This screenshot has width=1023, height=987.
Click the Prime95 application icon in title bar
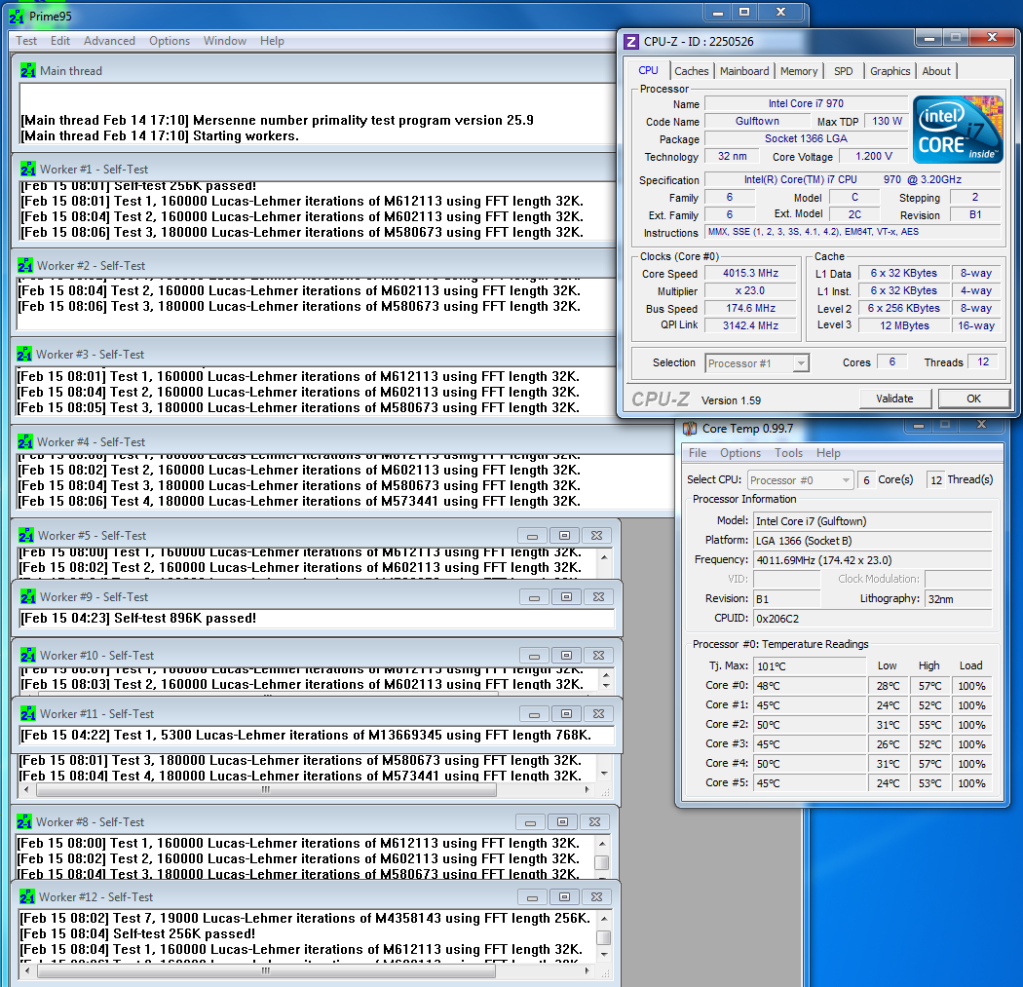tap(16, 16)
